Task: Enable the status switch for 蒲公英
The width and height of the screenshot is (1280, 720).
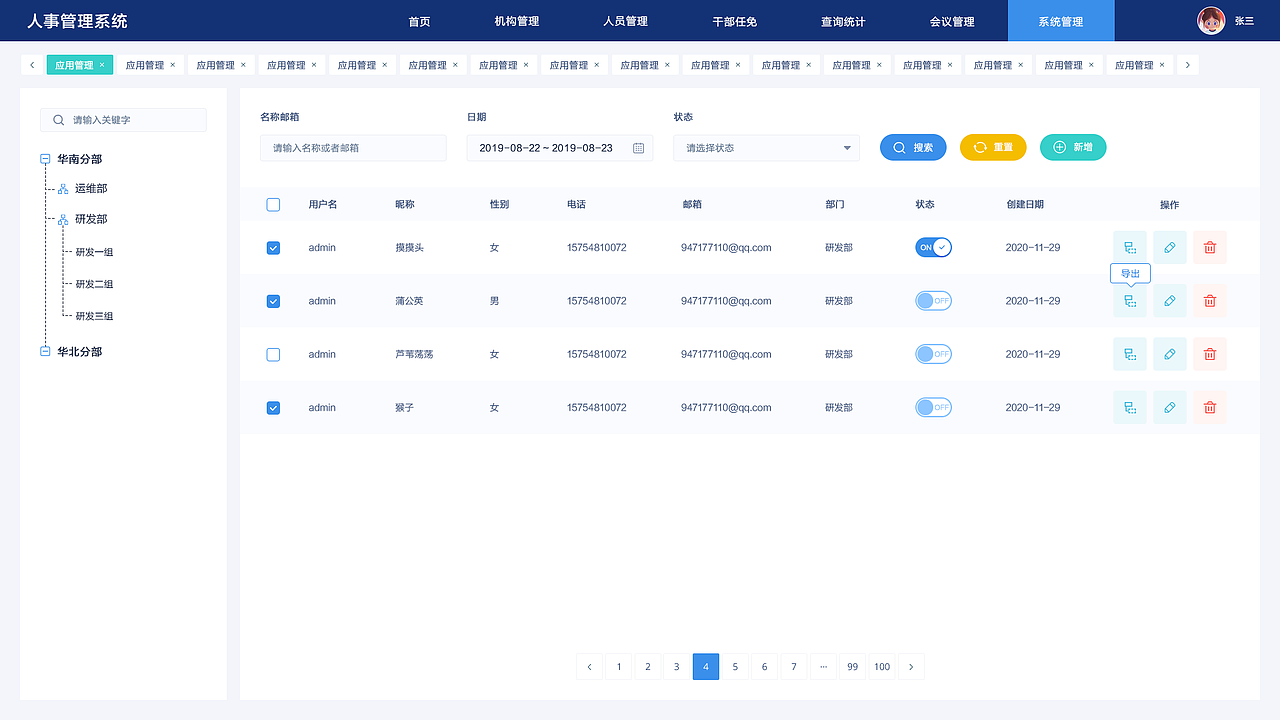Action: pos(933,300)
